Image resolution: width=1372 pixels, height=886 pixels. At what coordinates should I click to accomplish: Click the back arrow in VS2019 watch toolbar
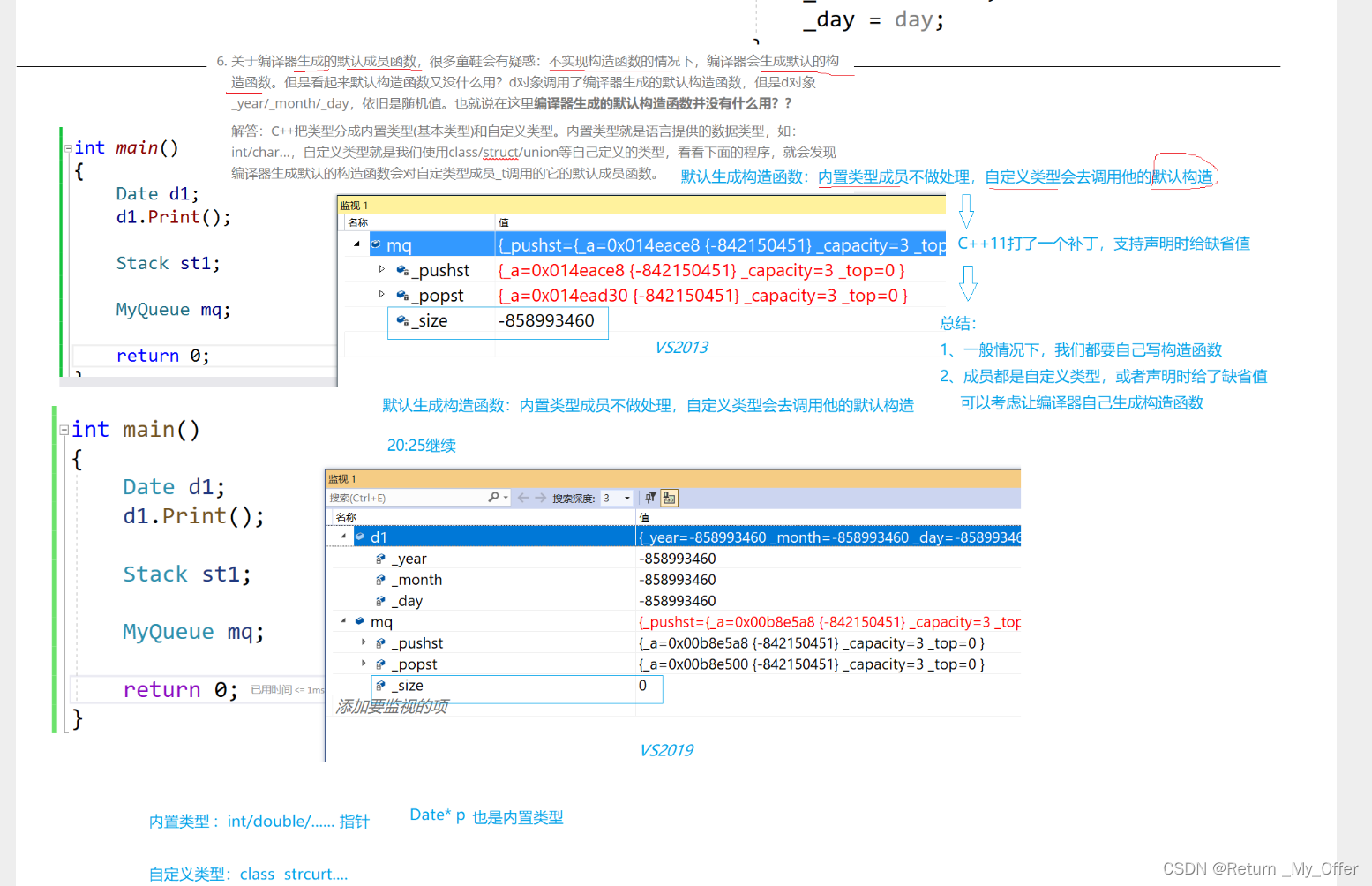(523, 498)
